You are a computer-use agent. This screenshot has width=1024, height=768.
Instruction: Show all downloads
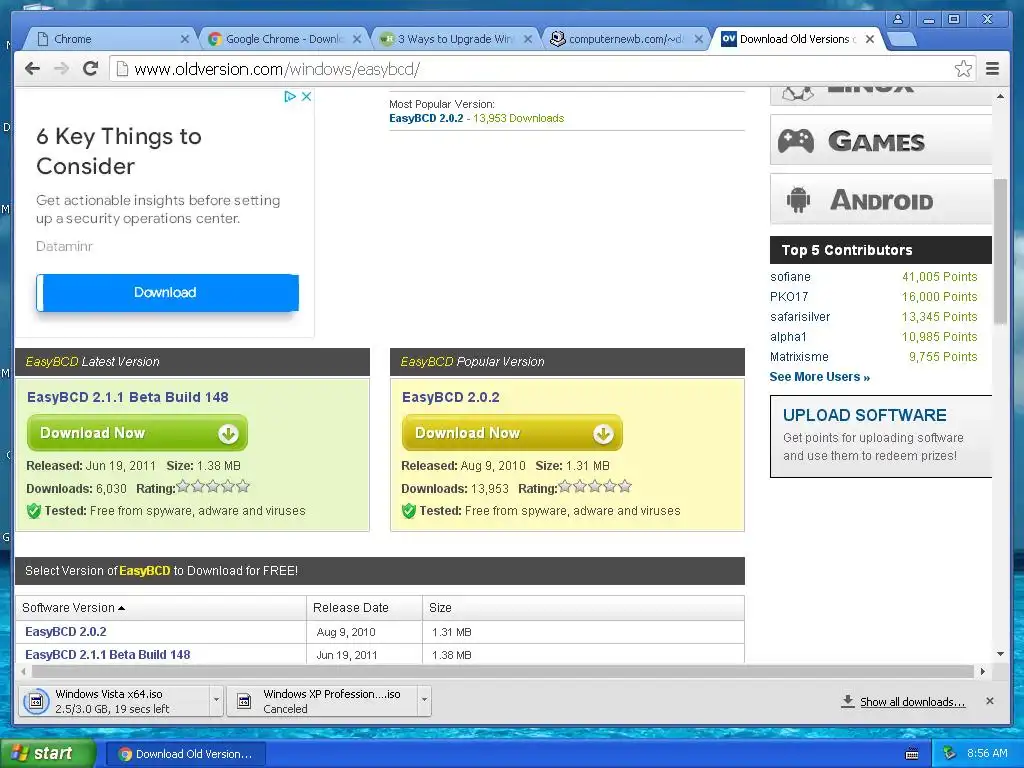pos(912,701)
